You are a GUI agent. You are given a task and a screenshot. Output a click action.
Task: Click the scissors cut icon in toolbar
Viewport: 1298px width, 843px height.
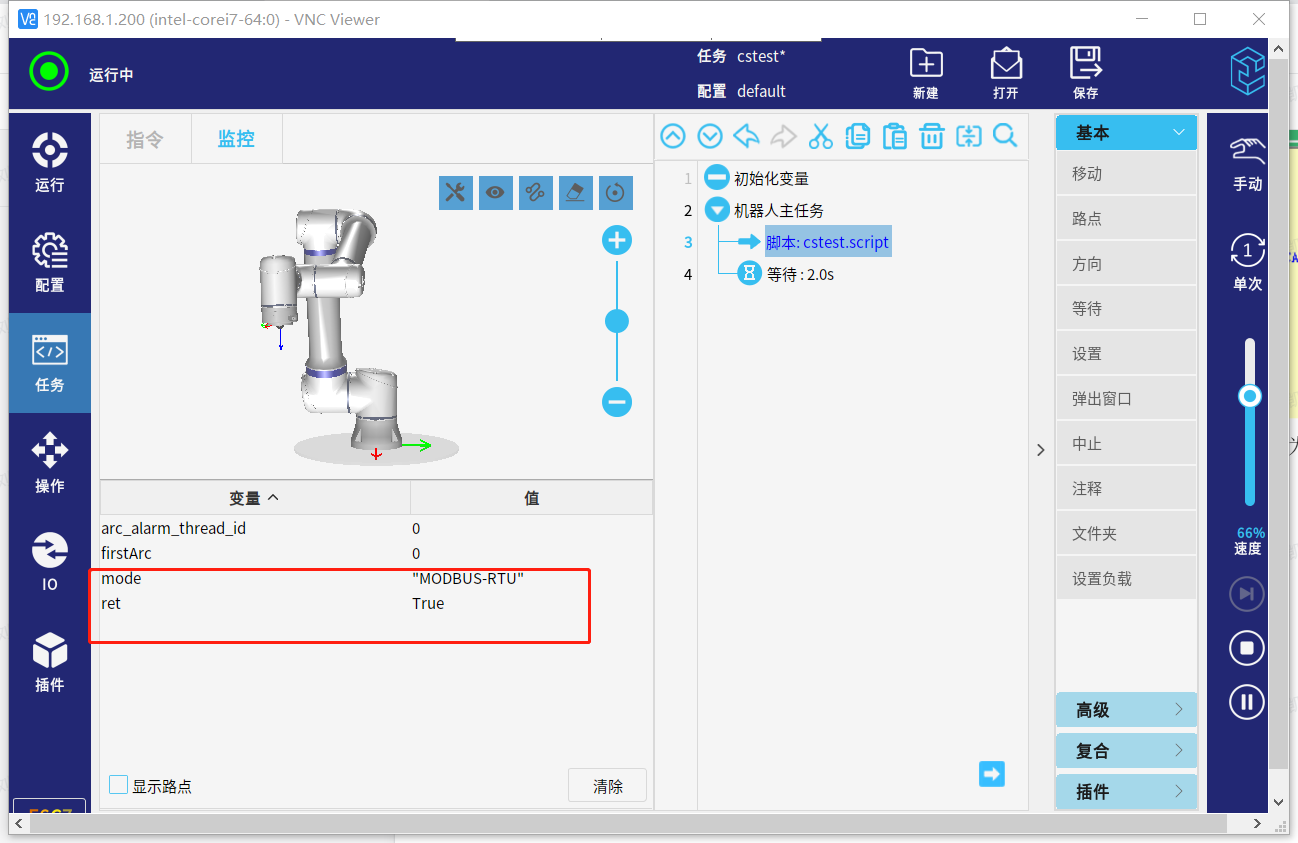(820, 136)
